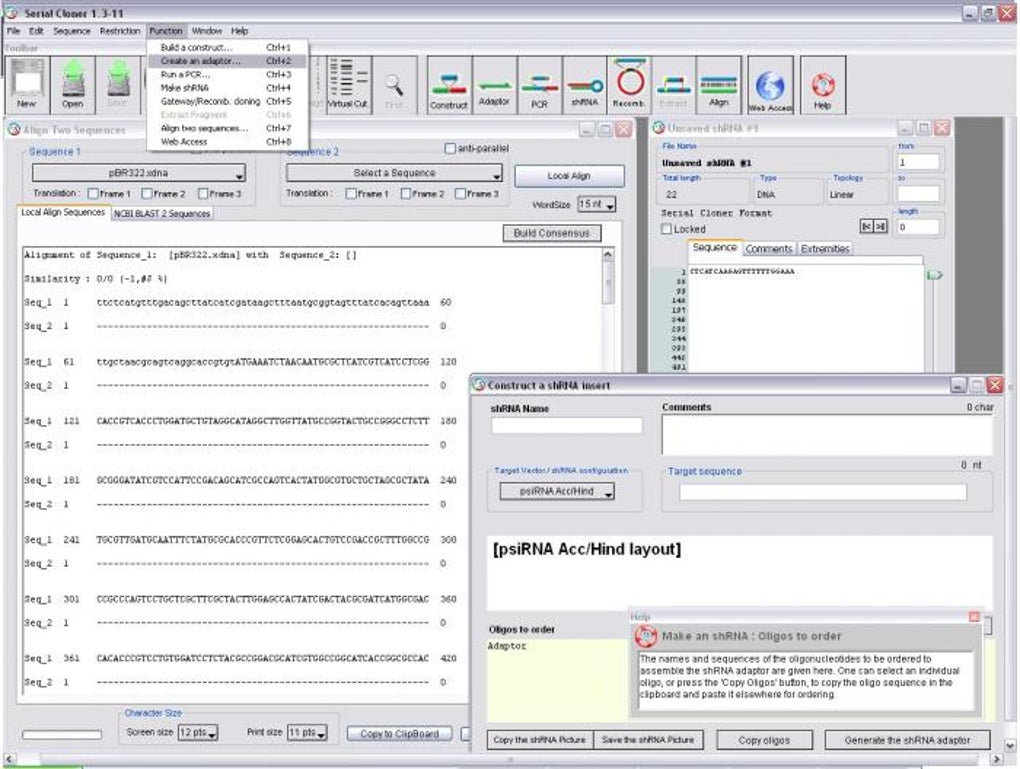Click the Save toolbar icon

coord(117,85)
